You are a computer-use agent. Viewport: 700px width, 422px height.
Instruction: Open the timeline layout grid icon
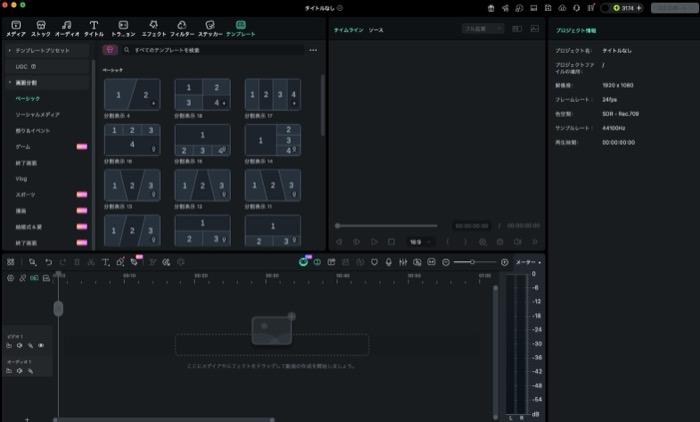pyautogui.click(x=11, y=262)
